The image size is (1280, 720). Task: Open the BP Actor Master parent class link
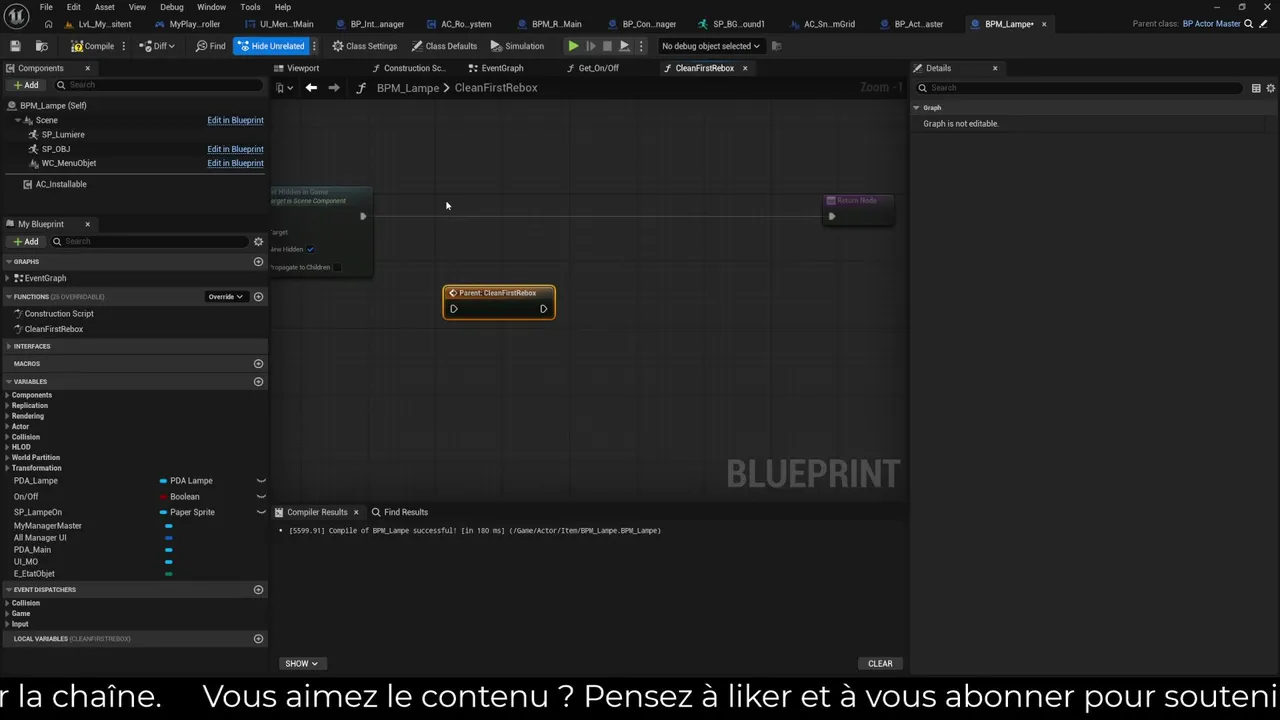click(1211, 24)
